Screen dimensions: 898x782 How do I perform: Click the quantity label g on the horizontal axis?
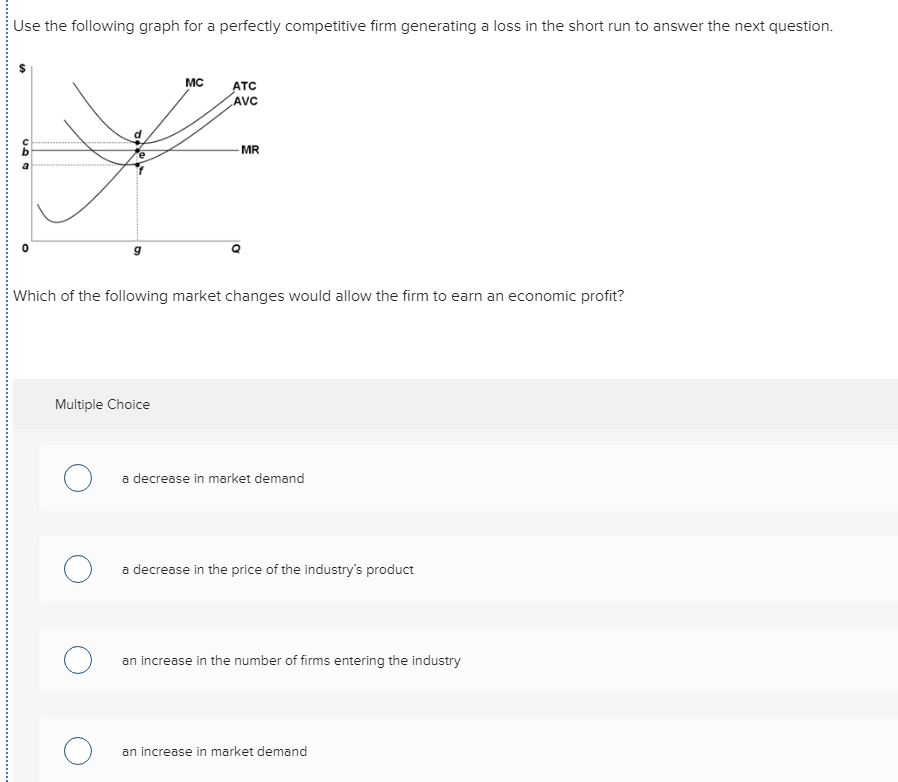click(x=137, y=248)
